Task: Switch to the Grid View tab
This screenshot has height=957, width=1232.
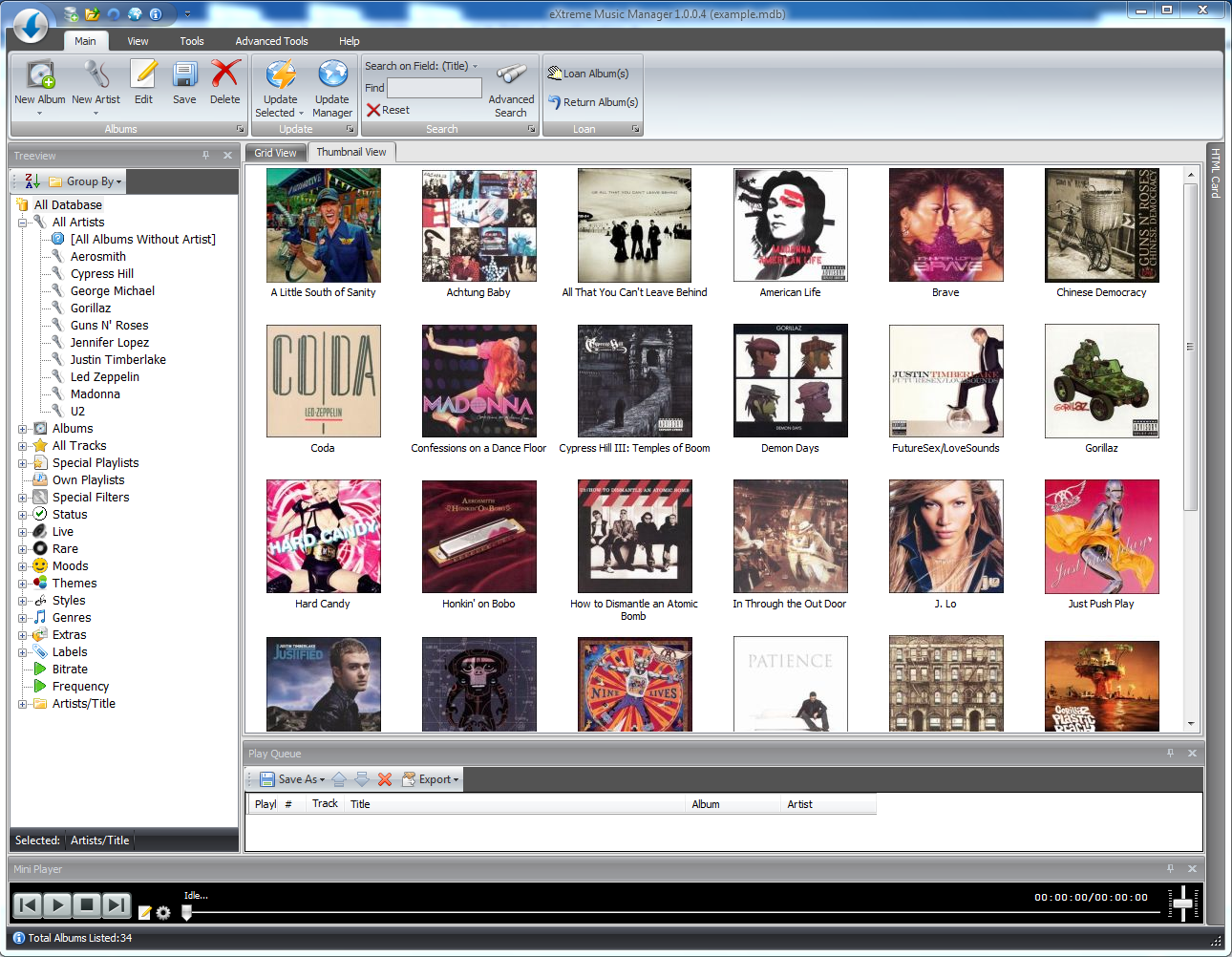Action: click(x=275, y=153)
